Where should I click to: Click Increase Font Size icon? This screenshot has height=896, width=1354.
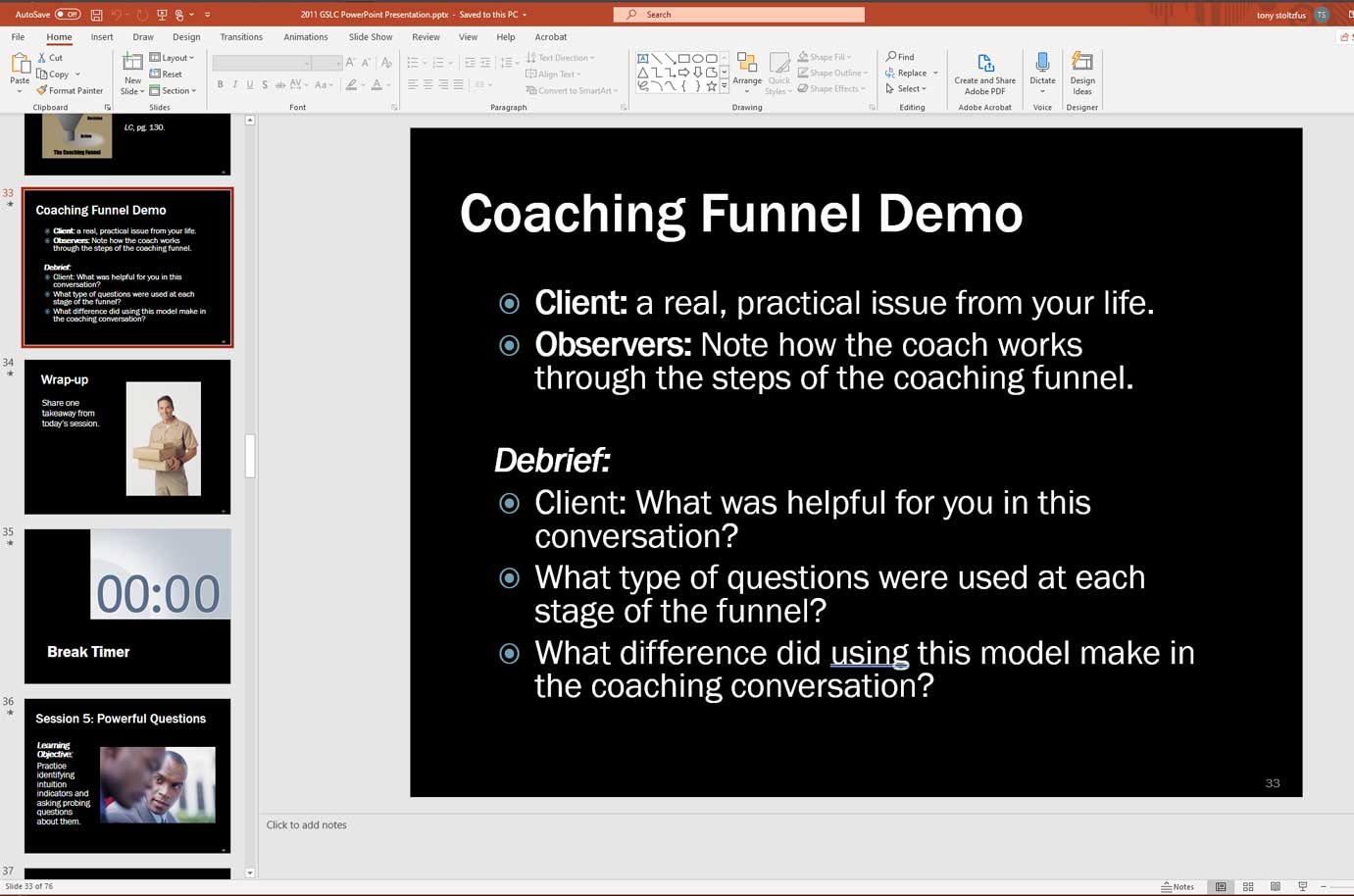[x=350, y=63]
